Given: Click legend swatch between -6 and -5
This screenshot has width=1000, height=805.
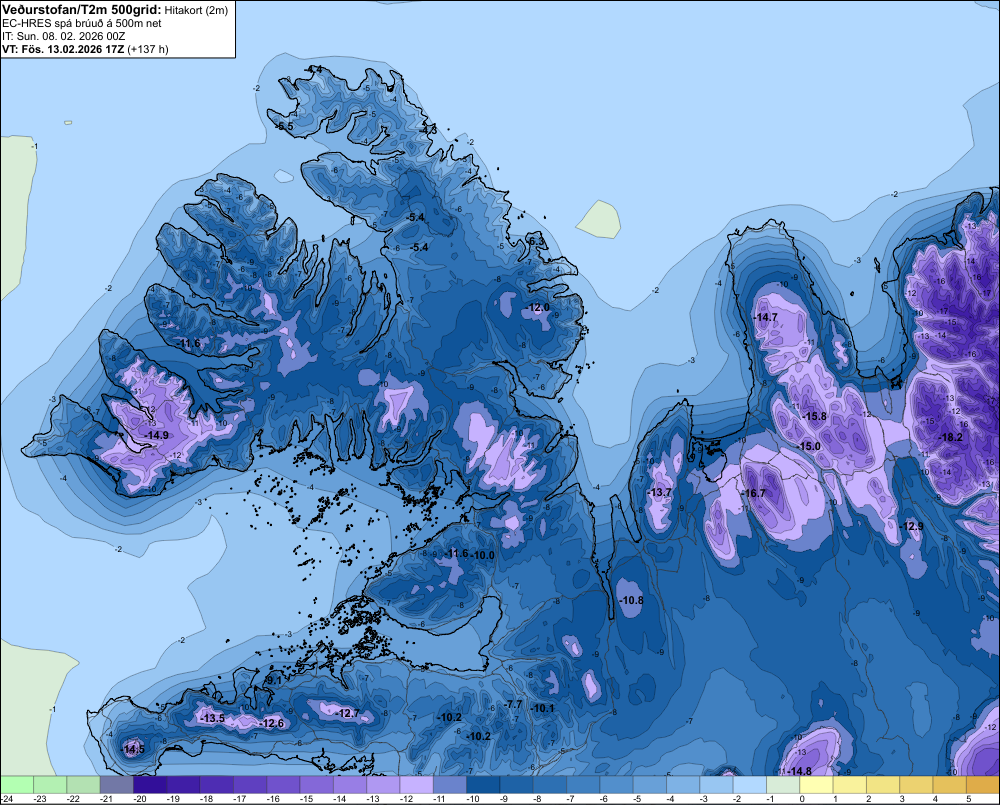Looking at the screenshot, I should point(616,785).
